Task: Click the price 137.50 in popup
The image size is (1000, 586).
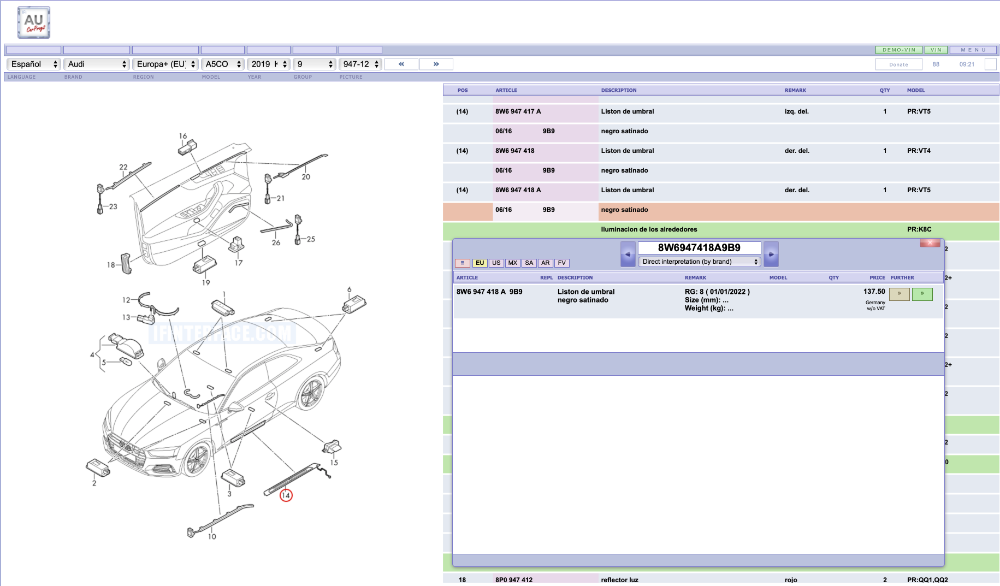Action: (x=874, y=291)
